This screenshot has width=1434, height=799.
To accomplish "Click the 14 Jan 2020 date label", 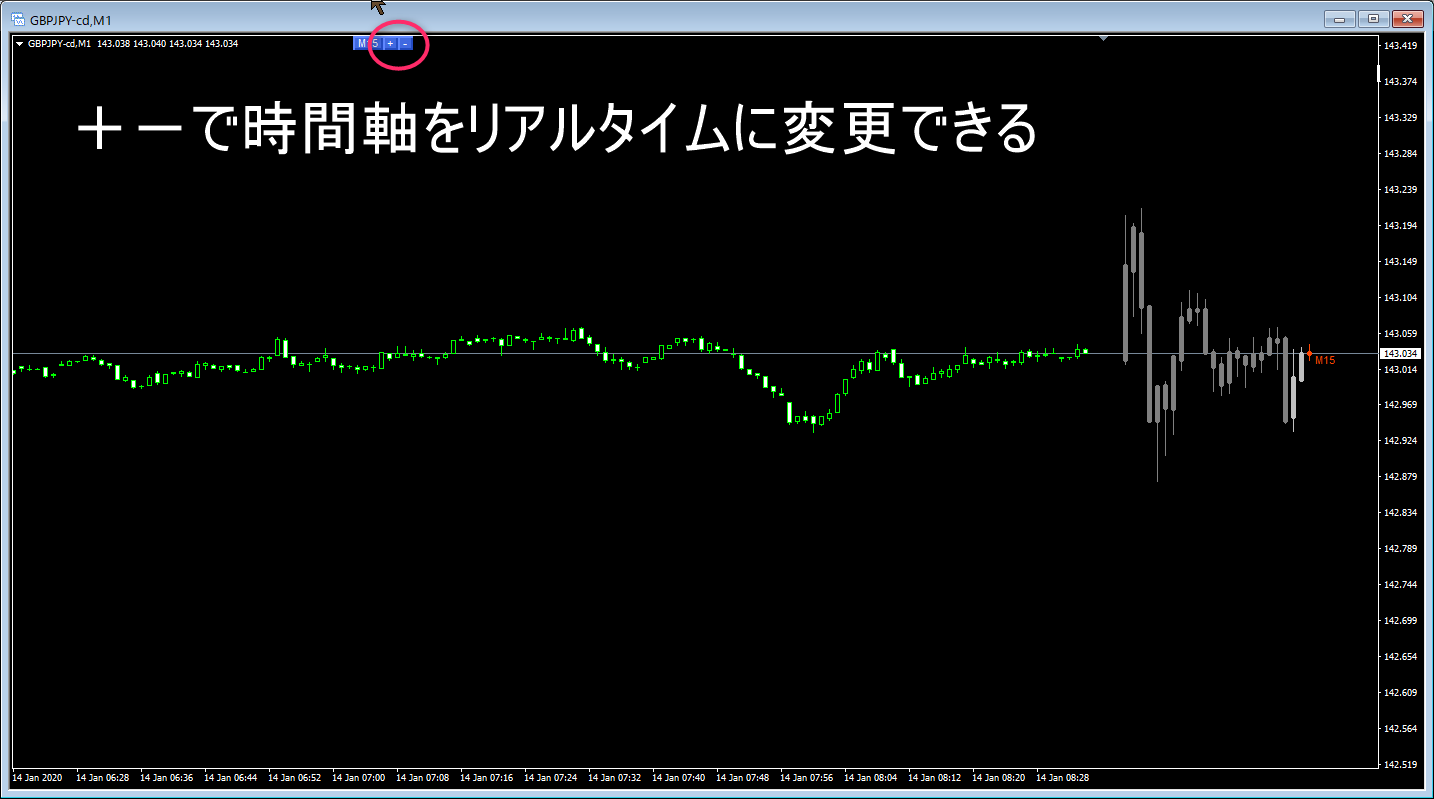I will pos(37,777).
